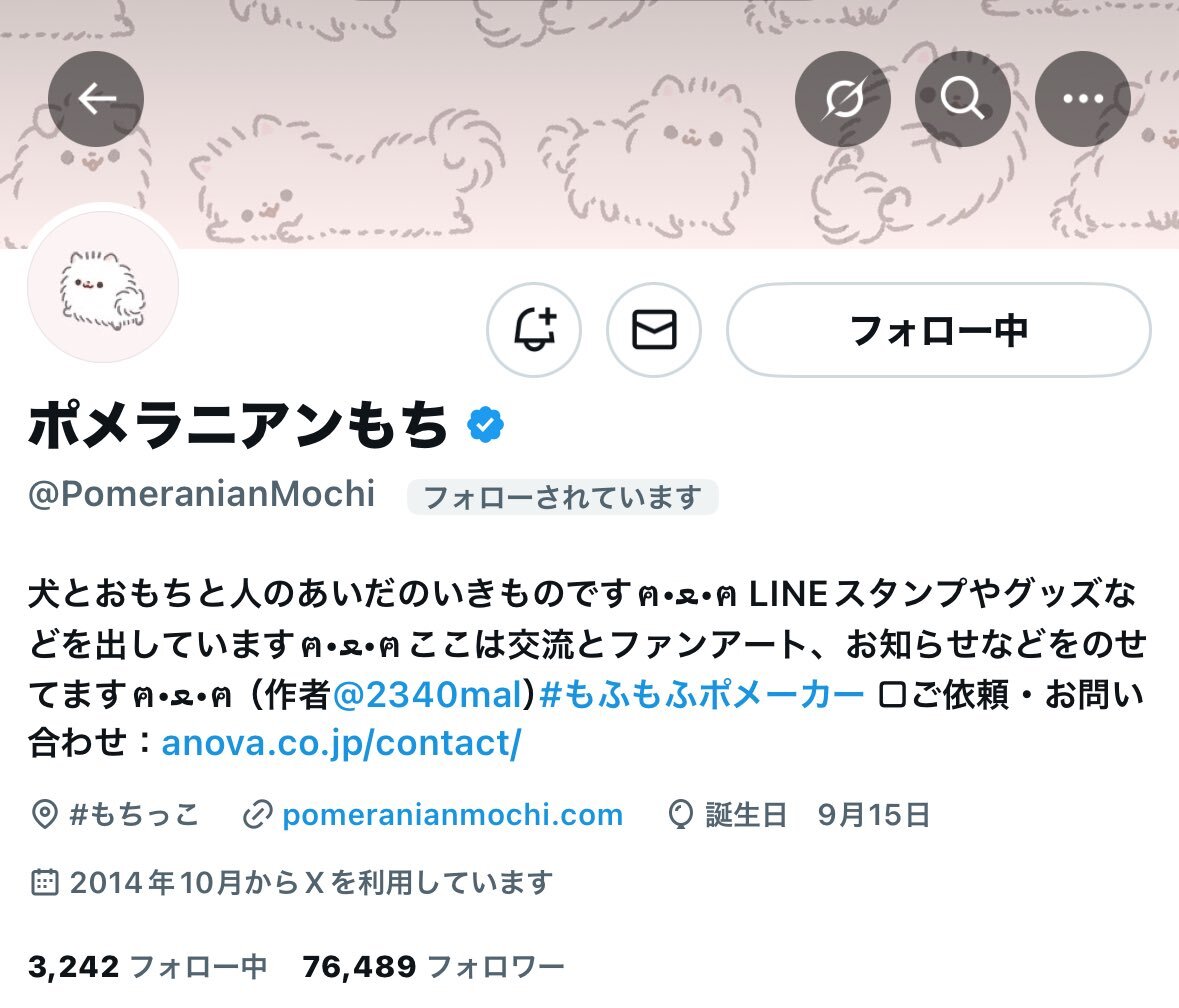Visit anova.co.jp/contact/ link
The width and height of the screenshot is (1179, 1008).
point(341,743)
